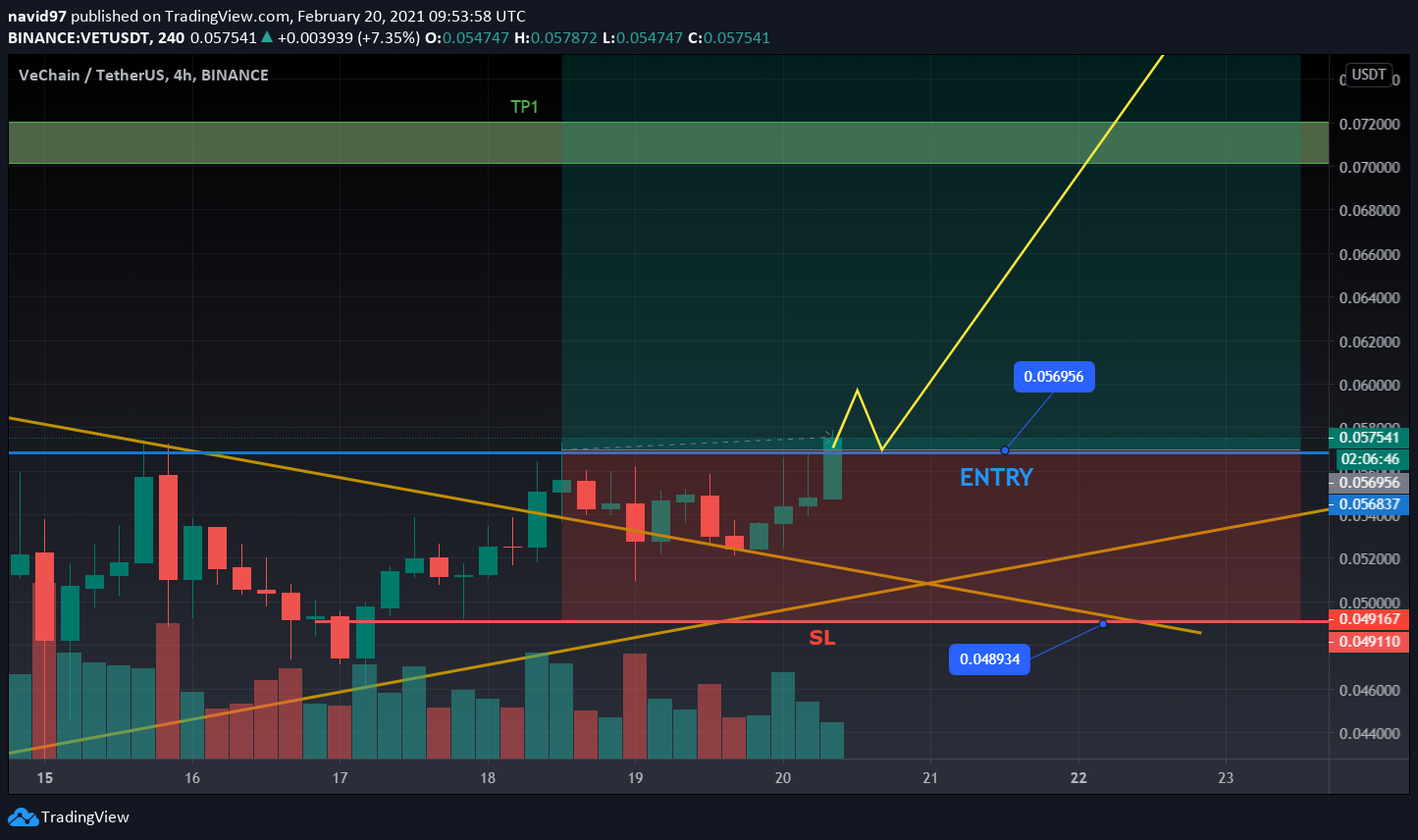Click date 20 on the time axis
1418x840 pixels.
(x=783, y=778)
